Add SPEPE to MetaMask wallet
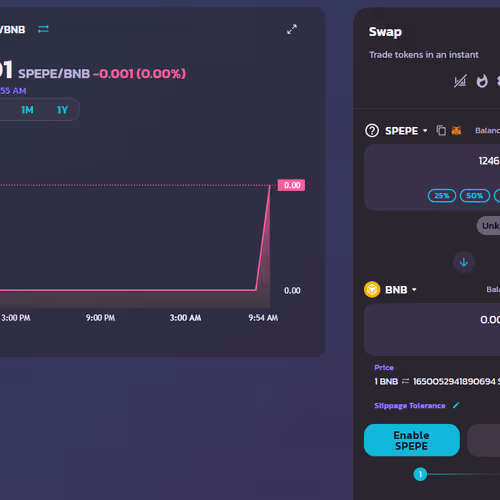 pos(456,130)
